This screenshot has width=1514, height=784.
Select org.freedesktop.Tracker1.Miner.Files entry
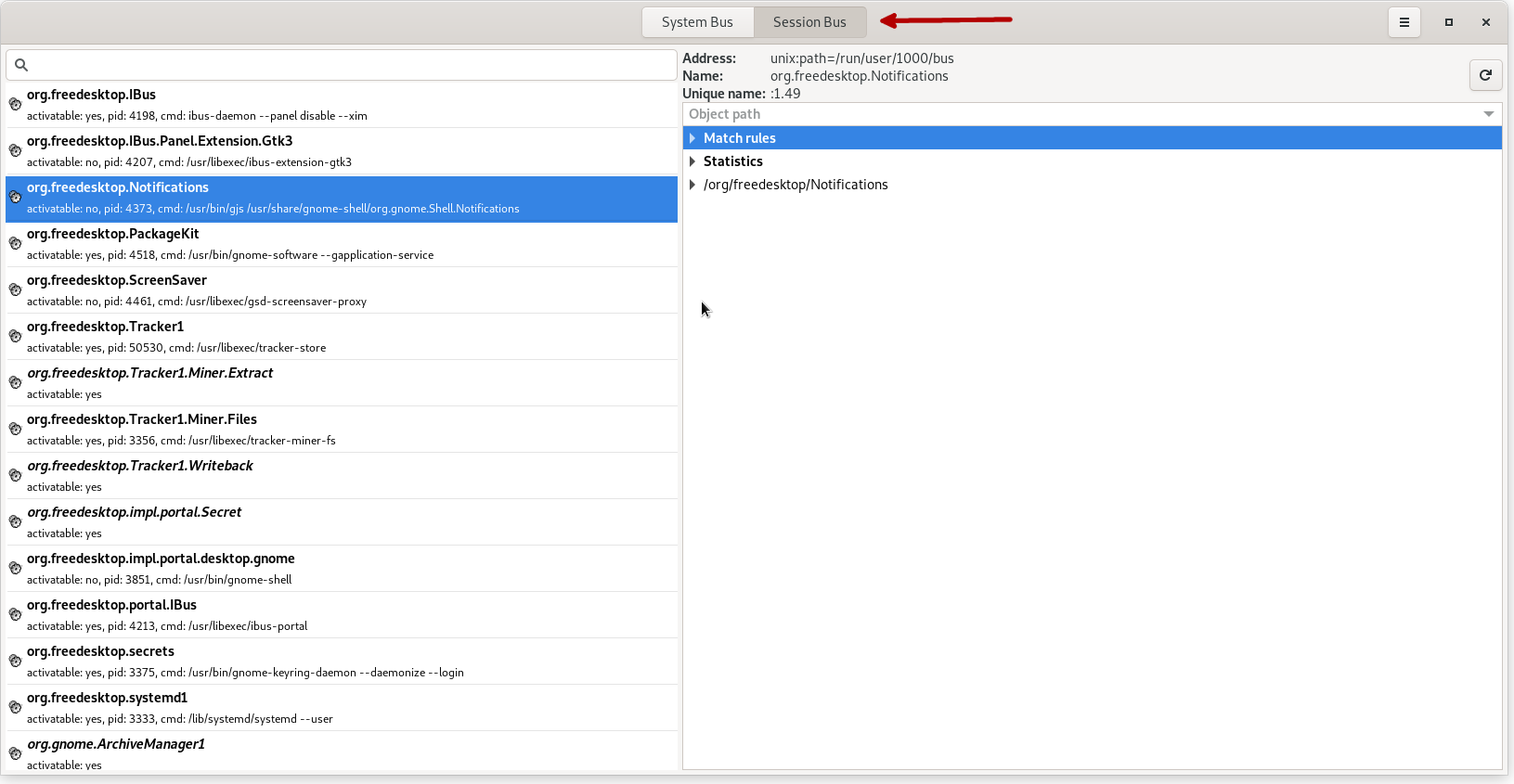(x=342, y=430)
